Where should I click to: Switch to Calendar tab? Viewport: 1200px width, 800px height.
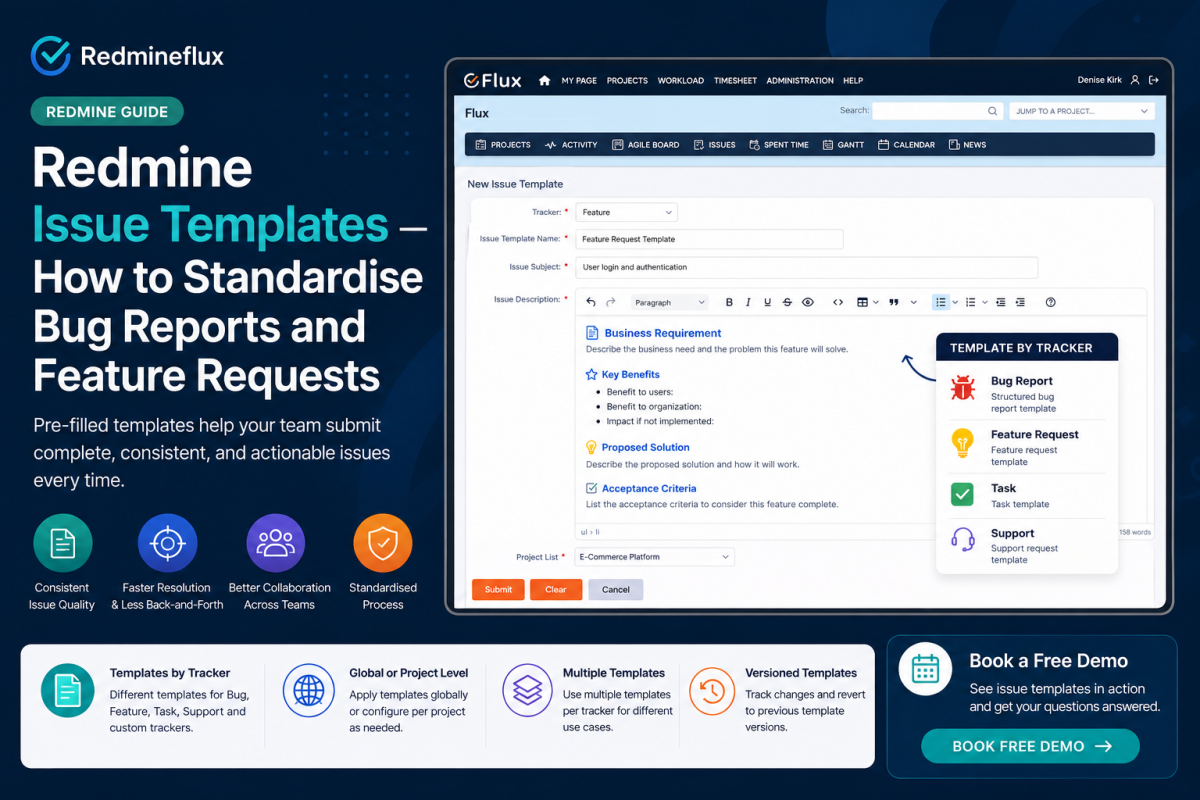coord(906,145)
